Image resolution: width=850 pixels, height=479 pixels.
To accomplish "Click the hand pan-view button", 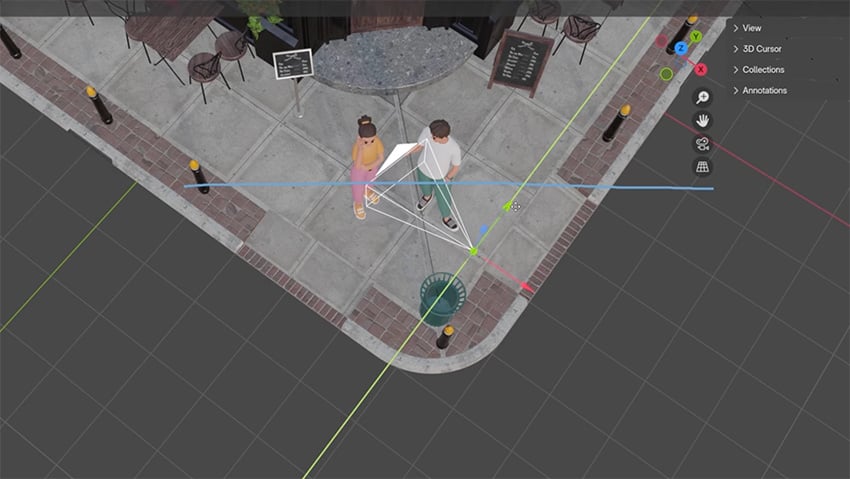I will pyautogui.click(x=703, y=120).
